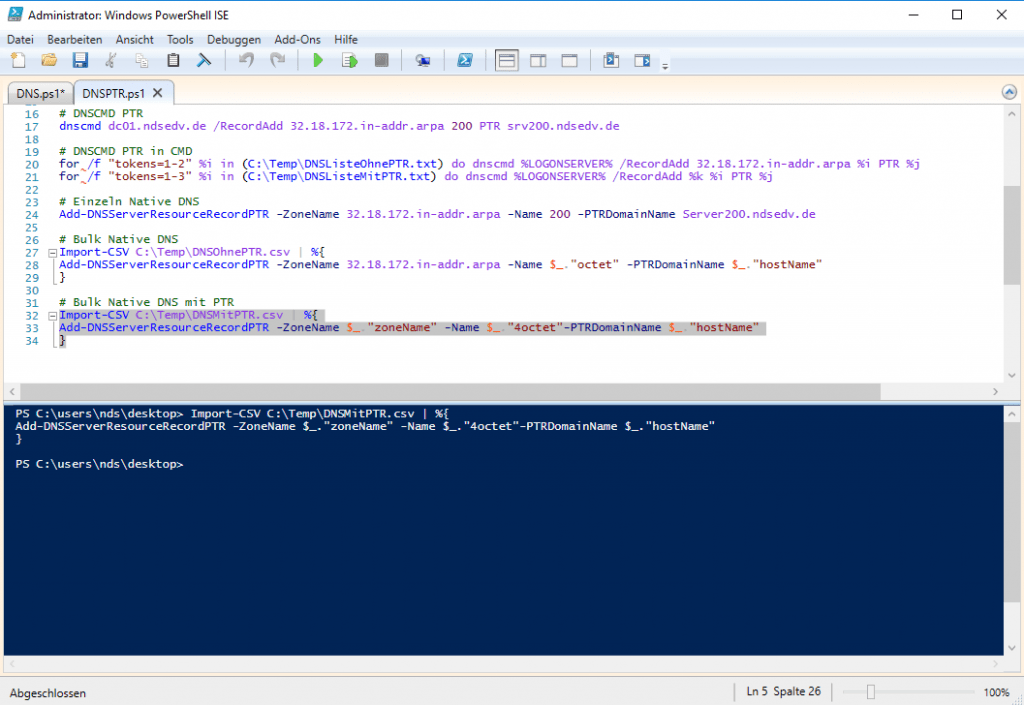
Task: Collapse the editor via the top-right chevron
Action: click(1009, 89)
